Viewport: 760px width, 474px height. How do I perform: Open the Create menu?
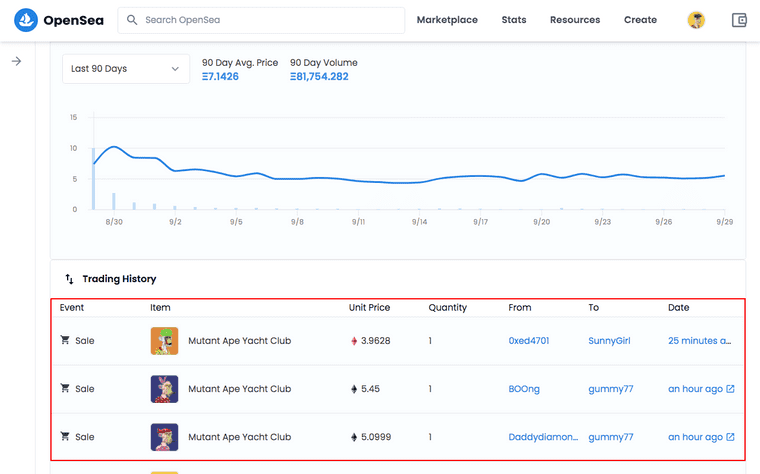pyautogui.click(x=640, y=20)
